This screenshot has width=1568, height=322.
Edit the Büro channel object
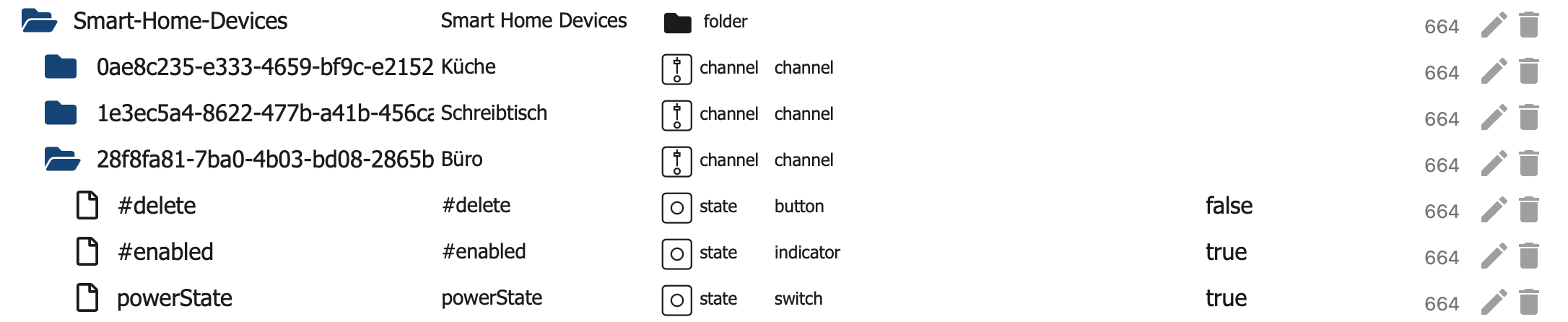1494,164
